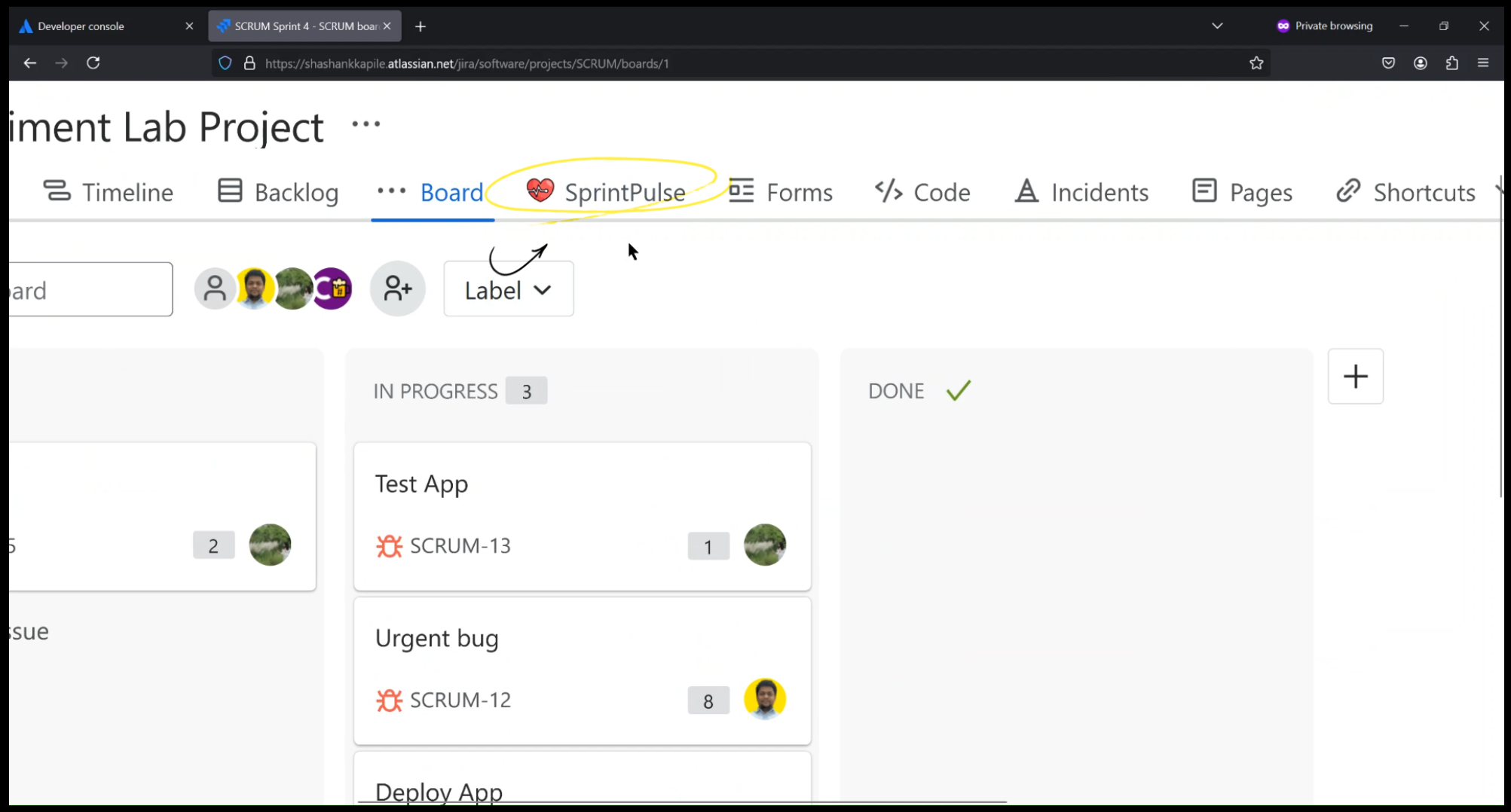Open the SprintPulse tab
This screenshot has height=812, width=1511.
coord(606,192)
